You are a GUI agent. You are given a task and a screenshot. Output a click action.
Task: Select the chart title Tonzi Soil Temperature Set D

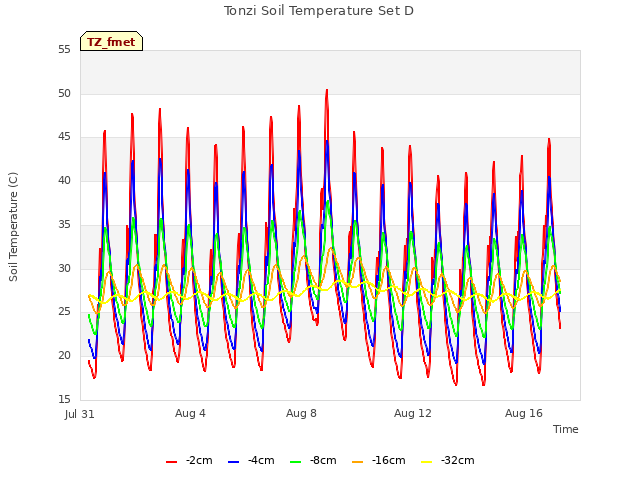[x=319, y=11]
